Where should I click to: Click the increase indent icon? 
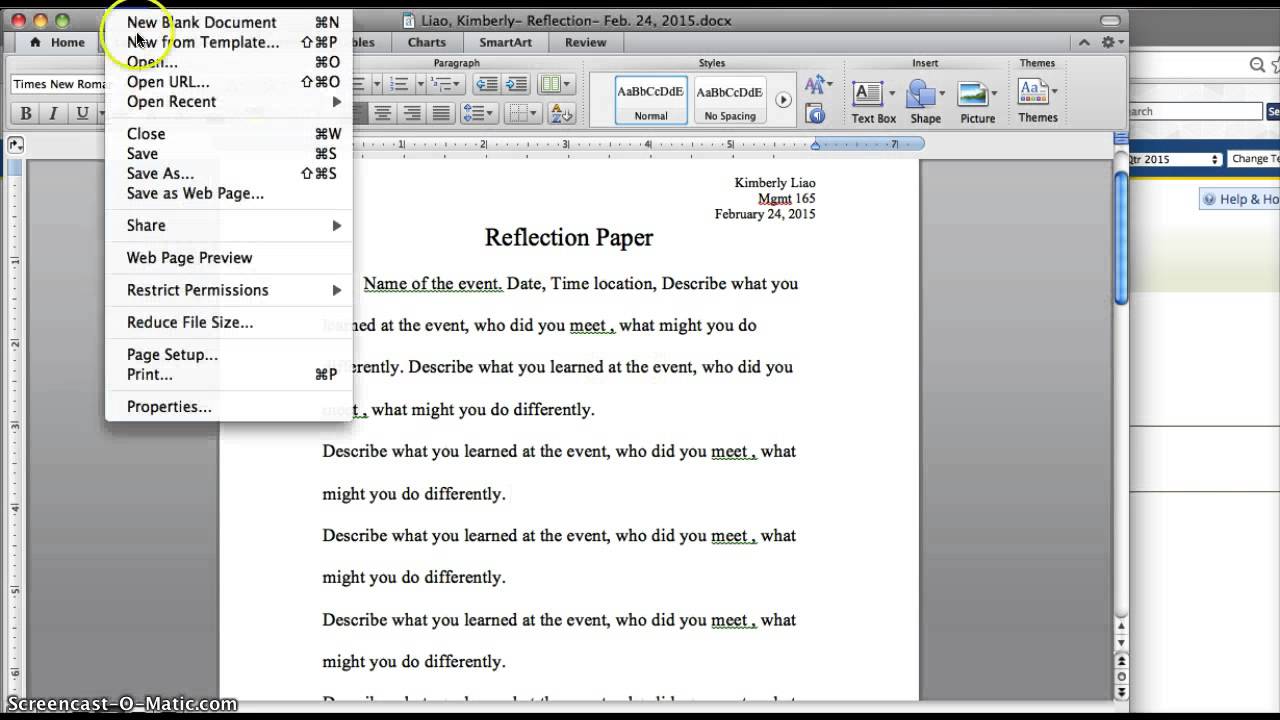[515, 85]
